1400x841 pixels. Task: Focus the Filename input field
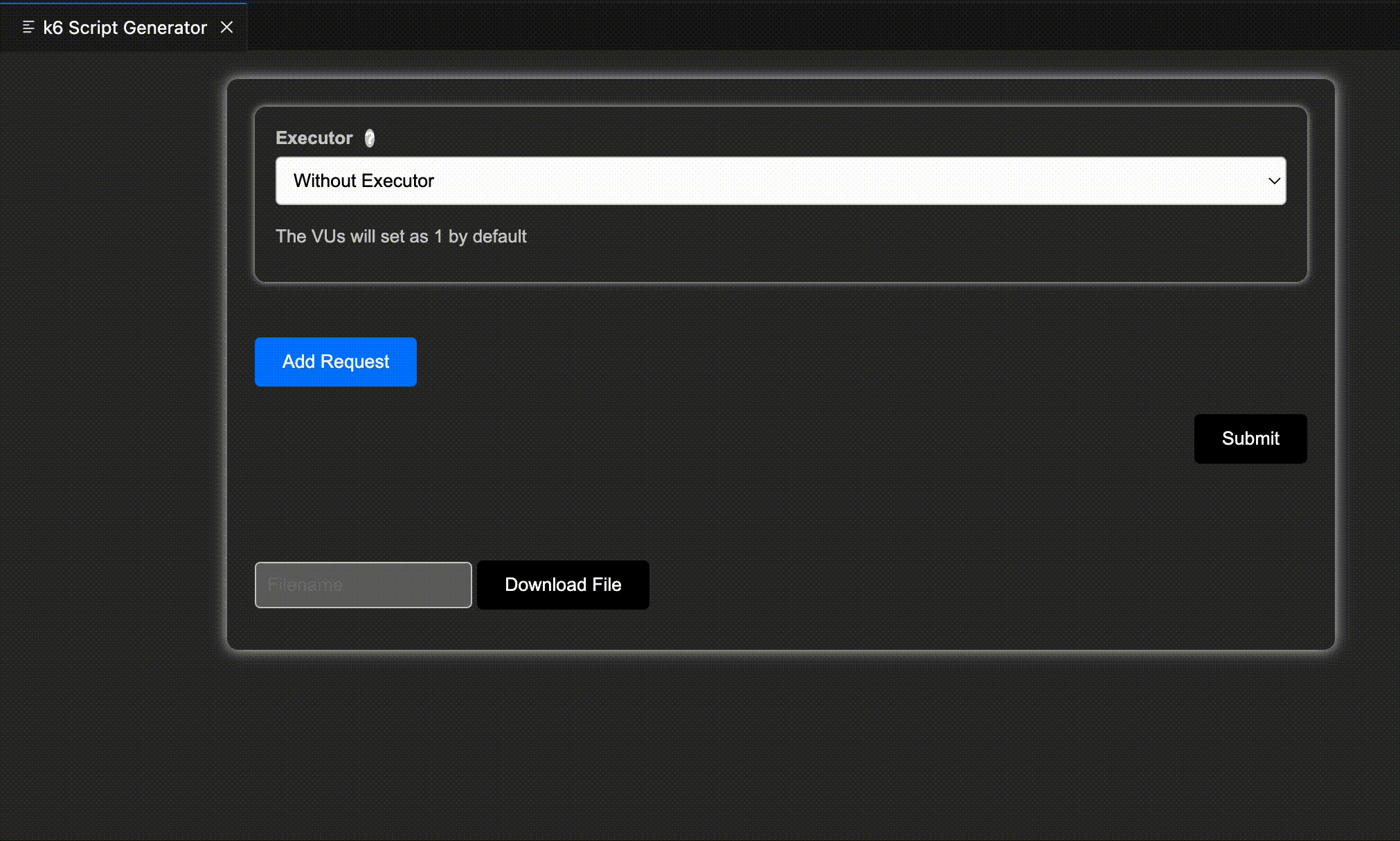[x=364, y=585]
